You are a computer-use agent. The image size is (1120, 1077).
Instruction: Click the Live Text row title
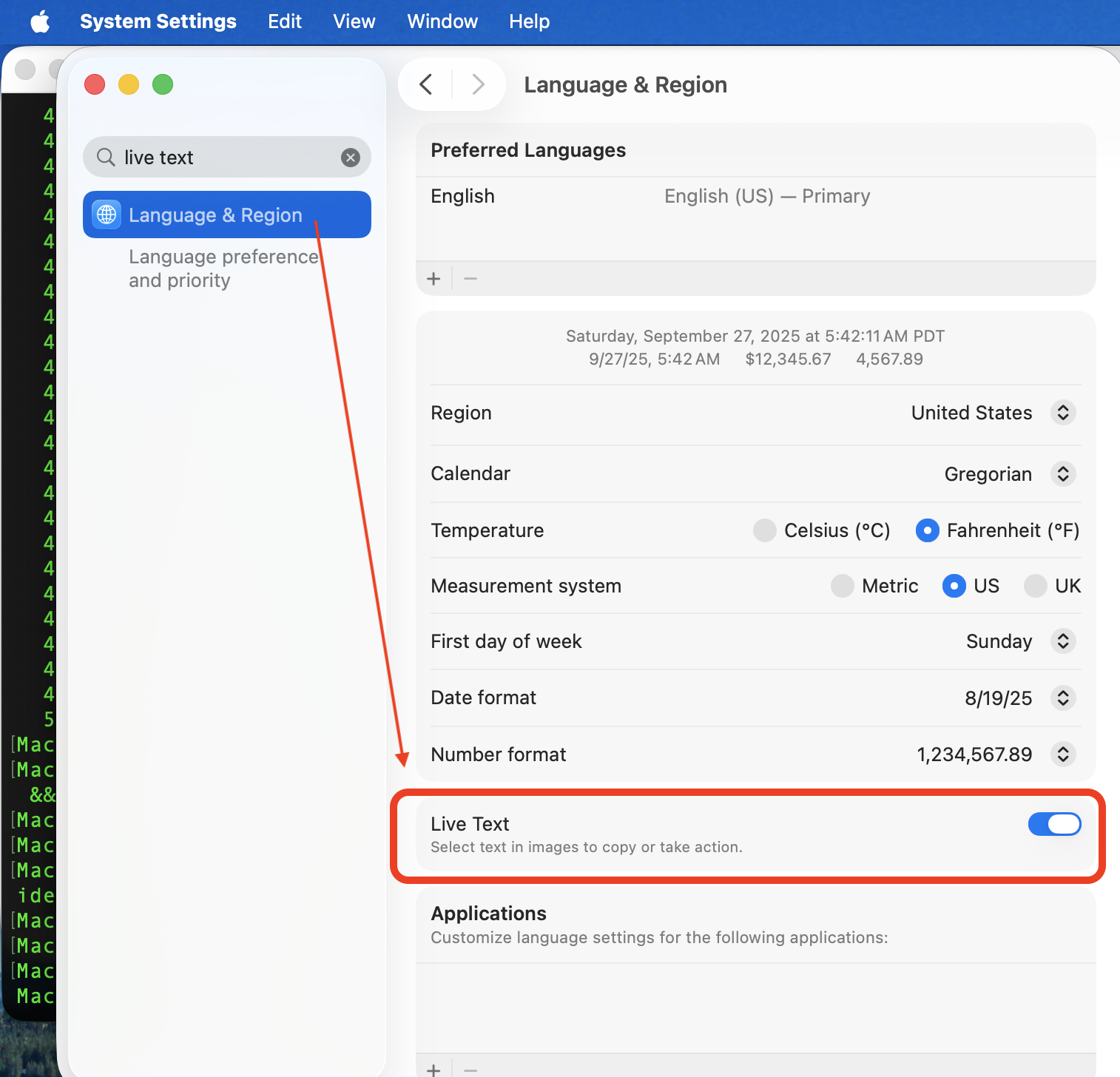pyautogui.click(x=470, y=824)
